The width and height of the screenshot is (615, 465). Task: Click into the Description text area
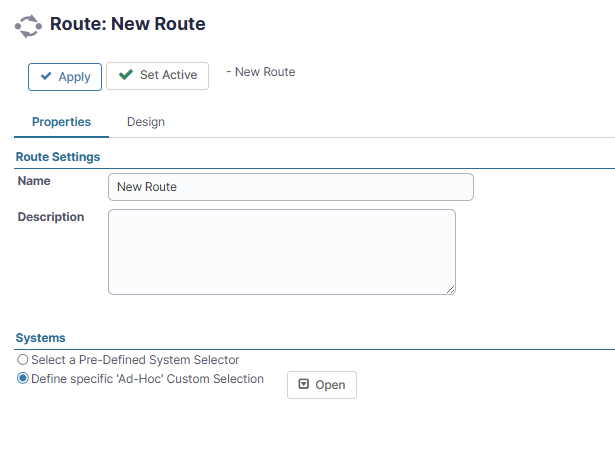coord(282,252)
